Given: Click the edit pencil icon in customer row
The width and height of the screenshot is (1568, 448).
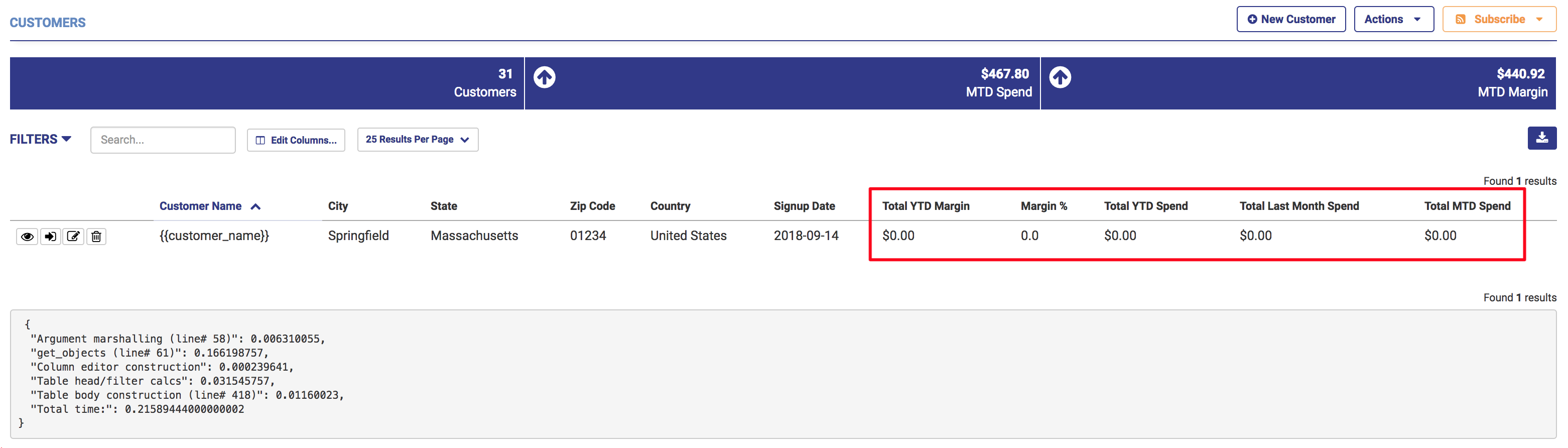Looking at the screenshot, I should pos(74,236).
